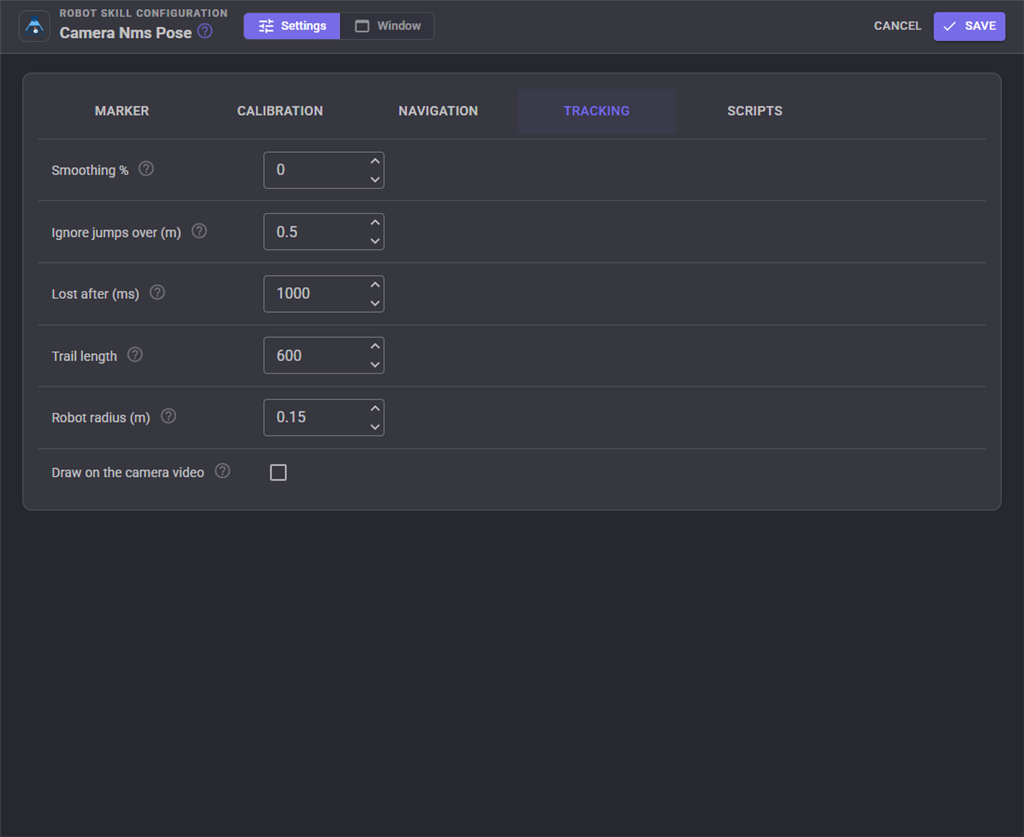Open the Scripts tab
Image resolution: width=1024 pixels, height=837 pixels.
tap(754, 111)
